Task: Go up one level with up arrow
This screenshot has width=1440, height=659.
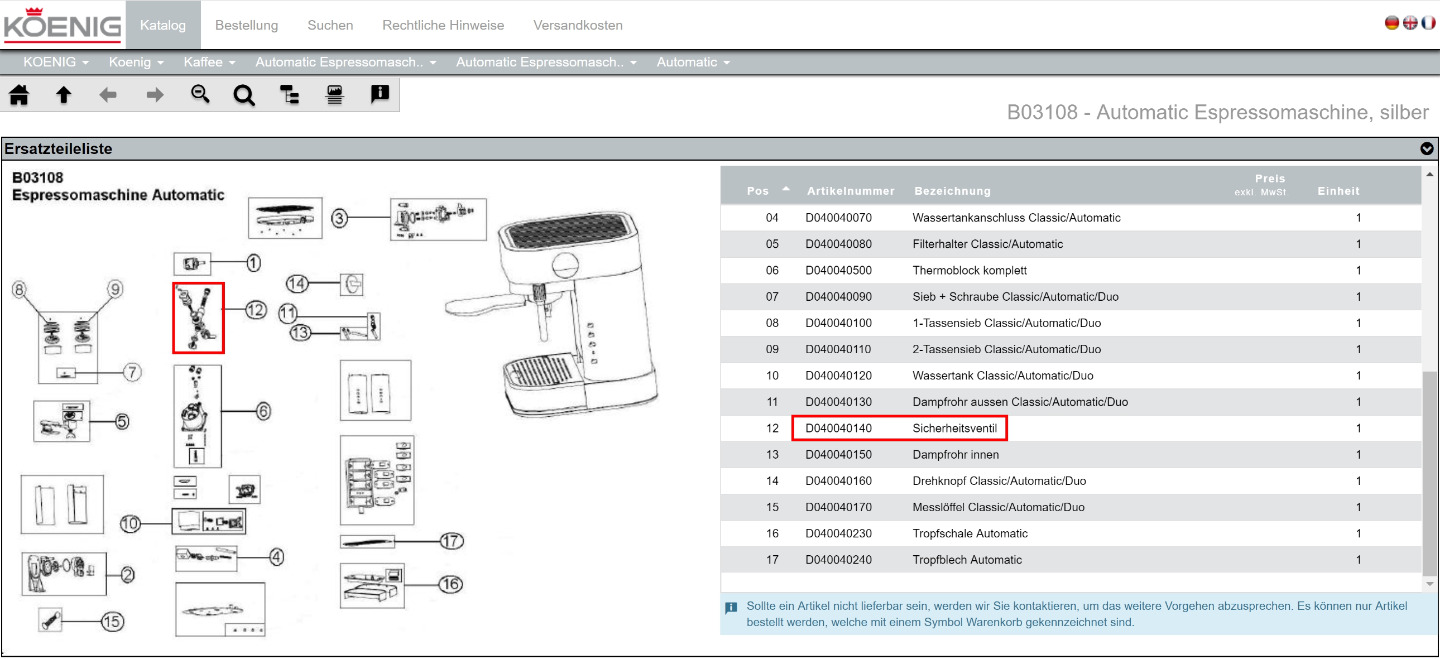Action: pos(64,95)
